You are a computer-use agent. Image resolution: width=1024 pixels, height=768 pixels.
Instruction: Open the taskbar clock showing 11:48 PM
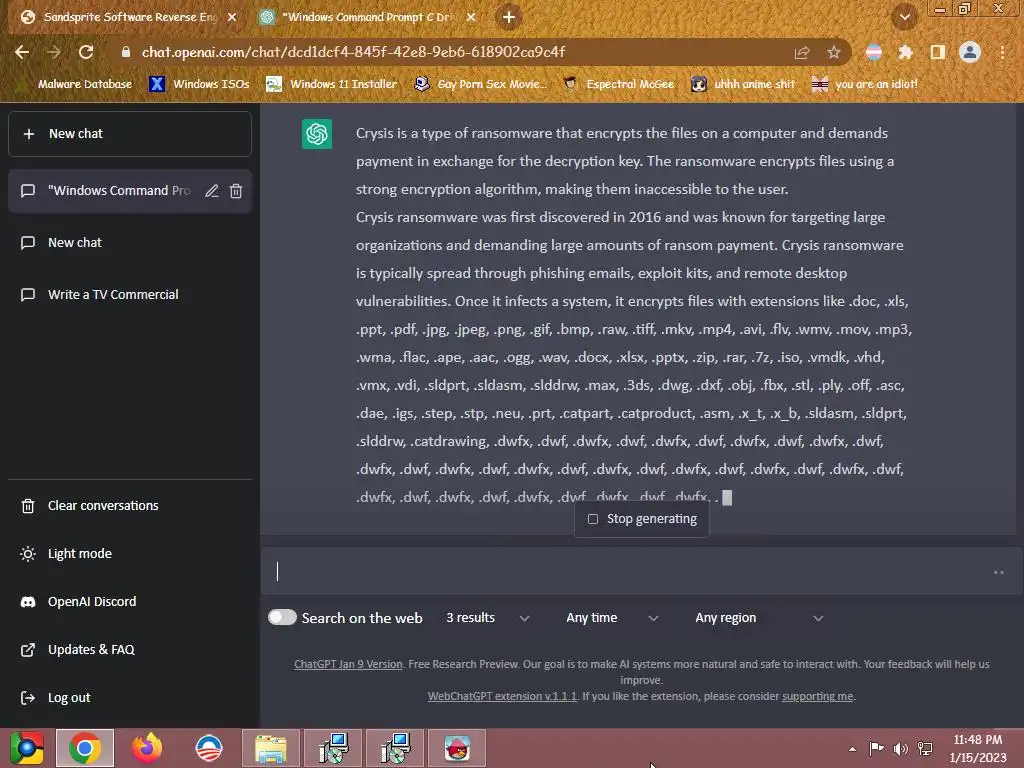click(978, 748)
